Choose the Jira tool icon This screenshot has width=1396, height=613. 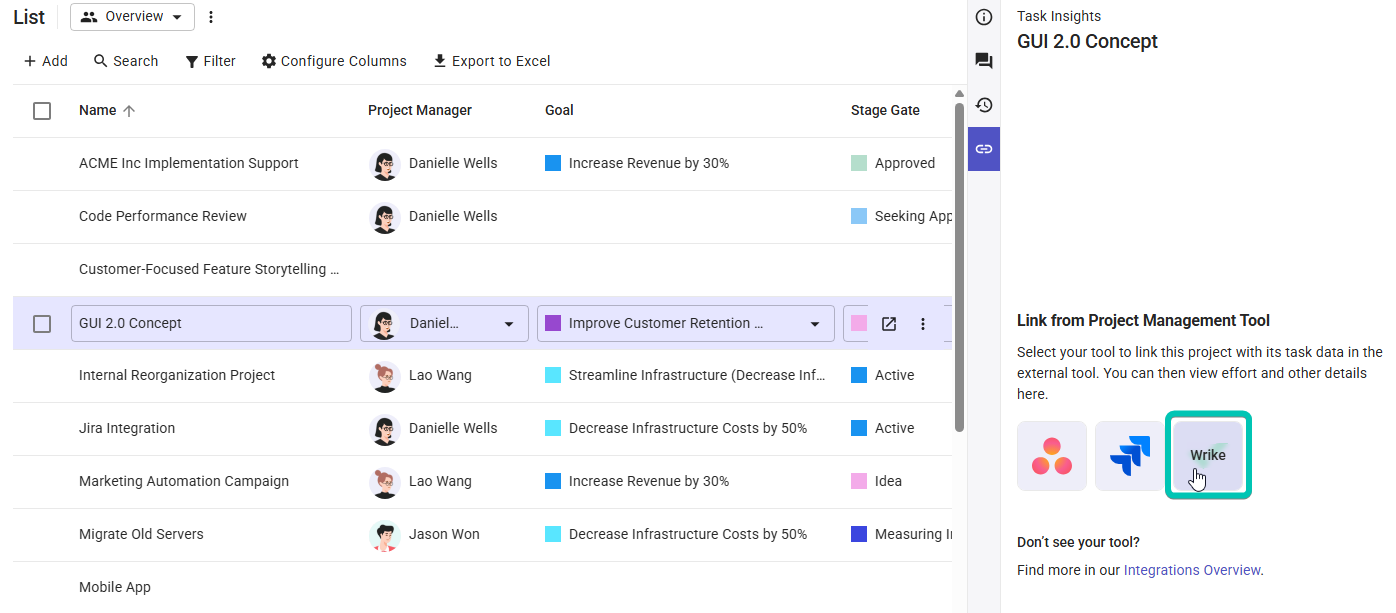[1130, 456]
